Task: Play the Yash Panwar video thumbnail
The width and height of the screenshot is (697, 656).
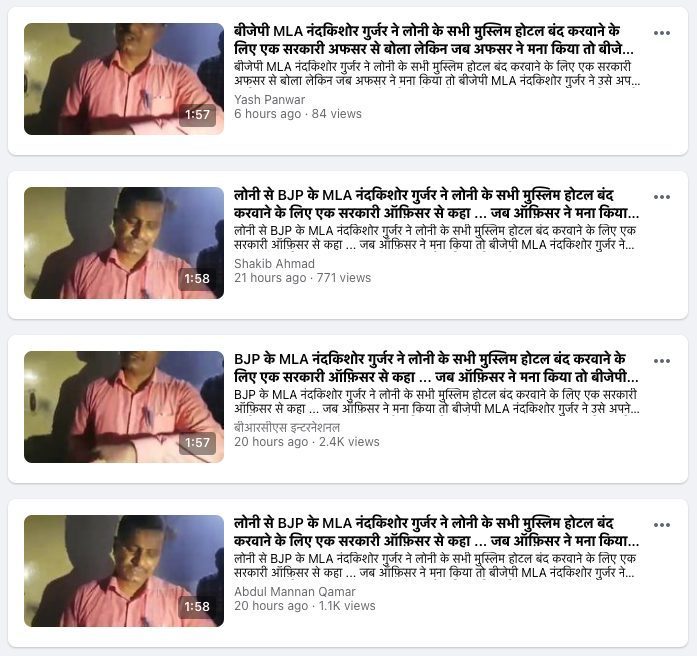Action: point(124,79)
